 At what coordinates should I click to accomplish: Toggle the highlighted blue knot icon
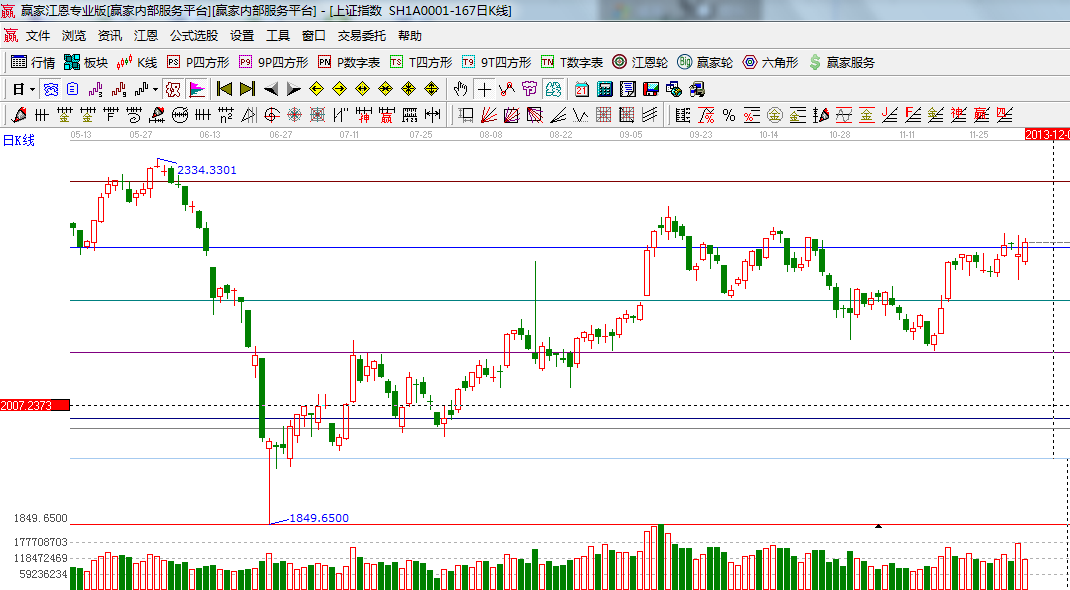click(x=50, y=89)
